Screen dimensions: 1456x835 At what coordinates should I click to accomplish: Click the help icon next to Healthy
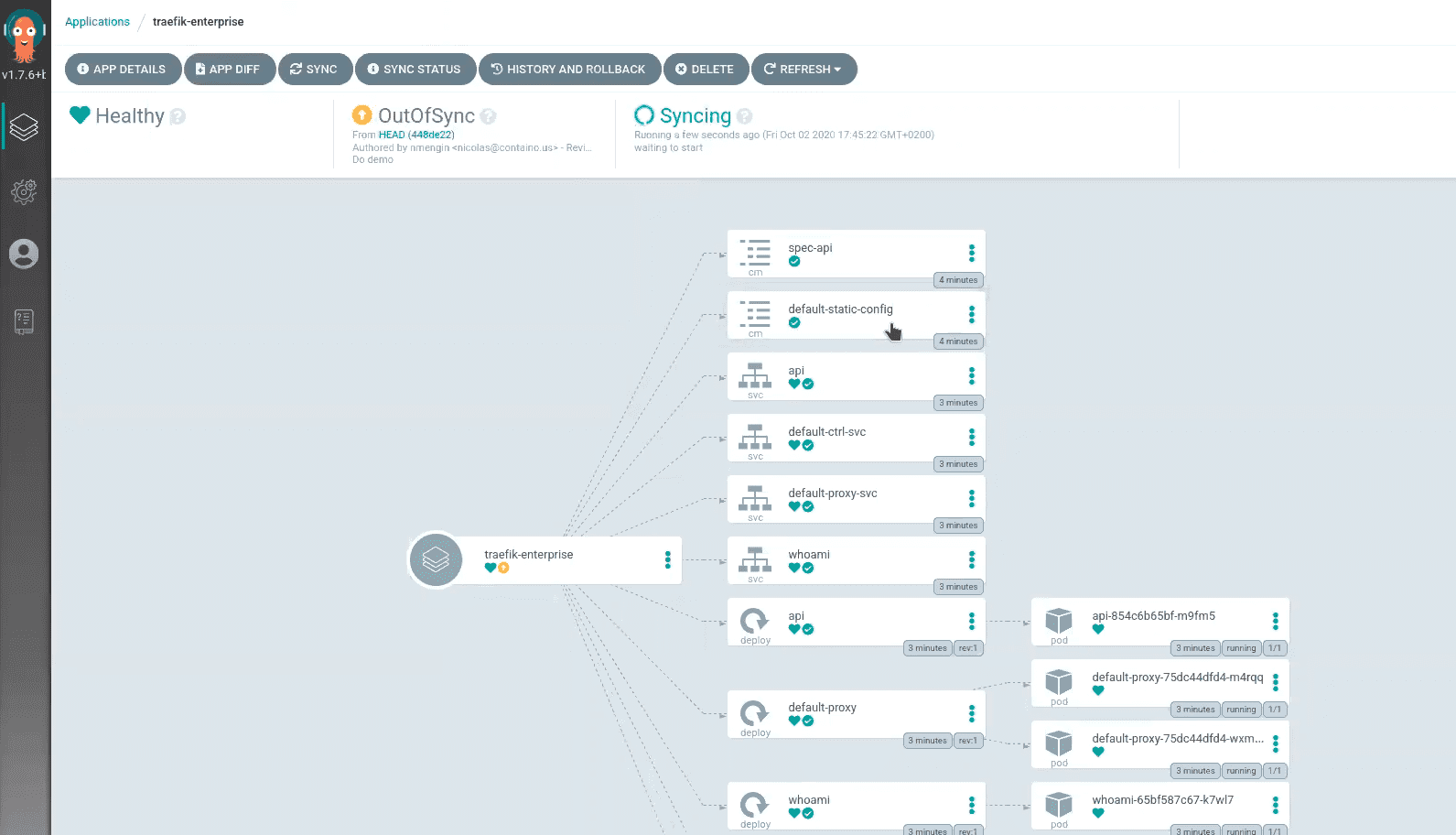(178, 116)
